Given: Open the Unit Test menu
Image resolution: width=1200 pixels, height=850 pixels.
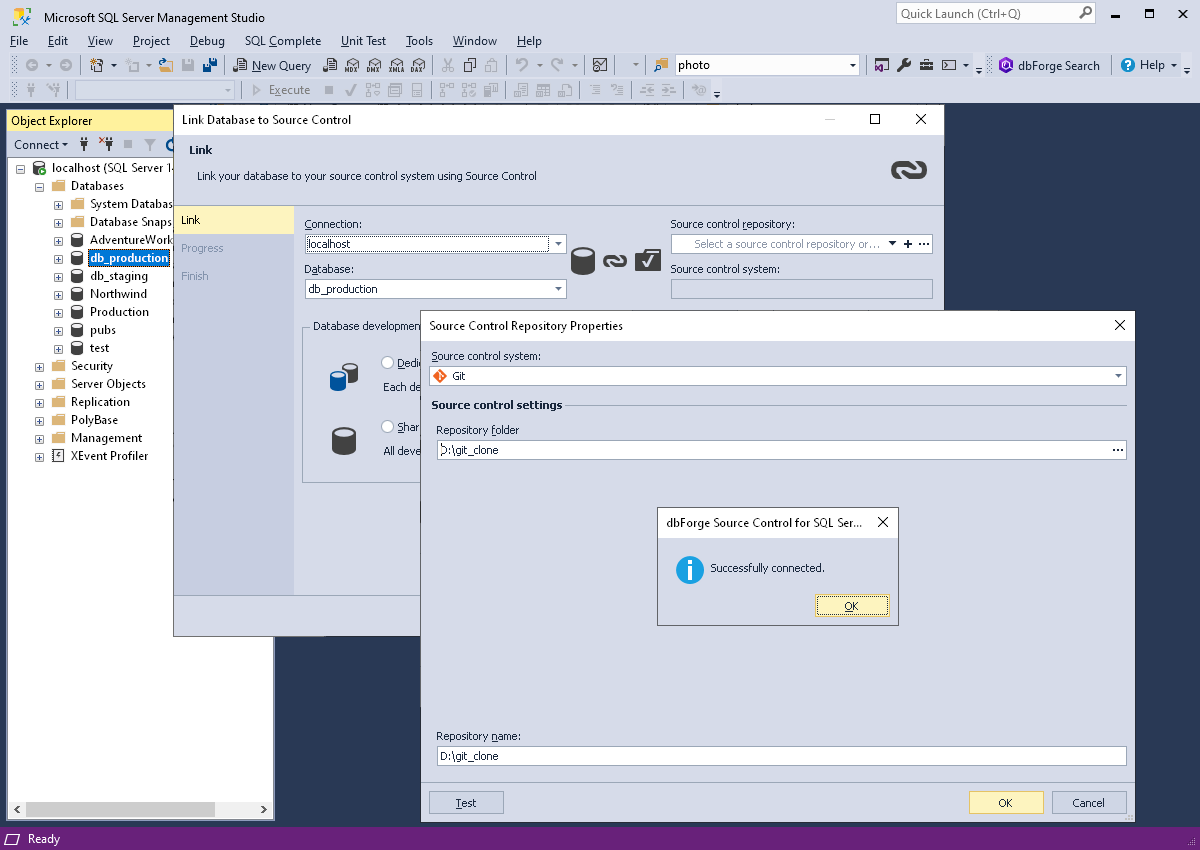Looking at the screenshot, I should point(363,41).
